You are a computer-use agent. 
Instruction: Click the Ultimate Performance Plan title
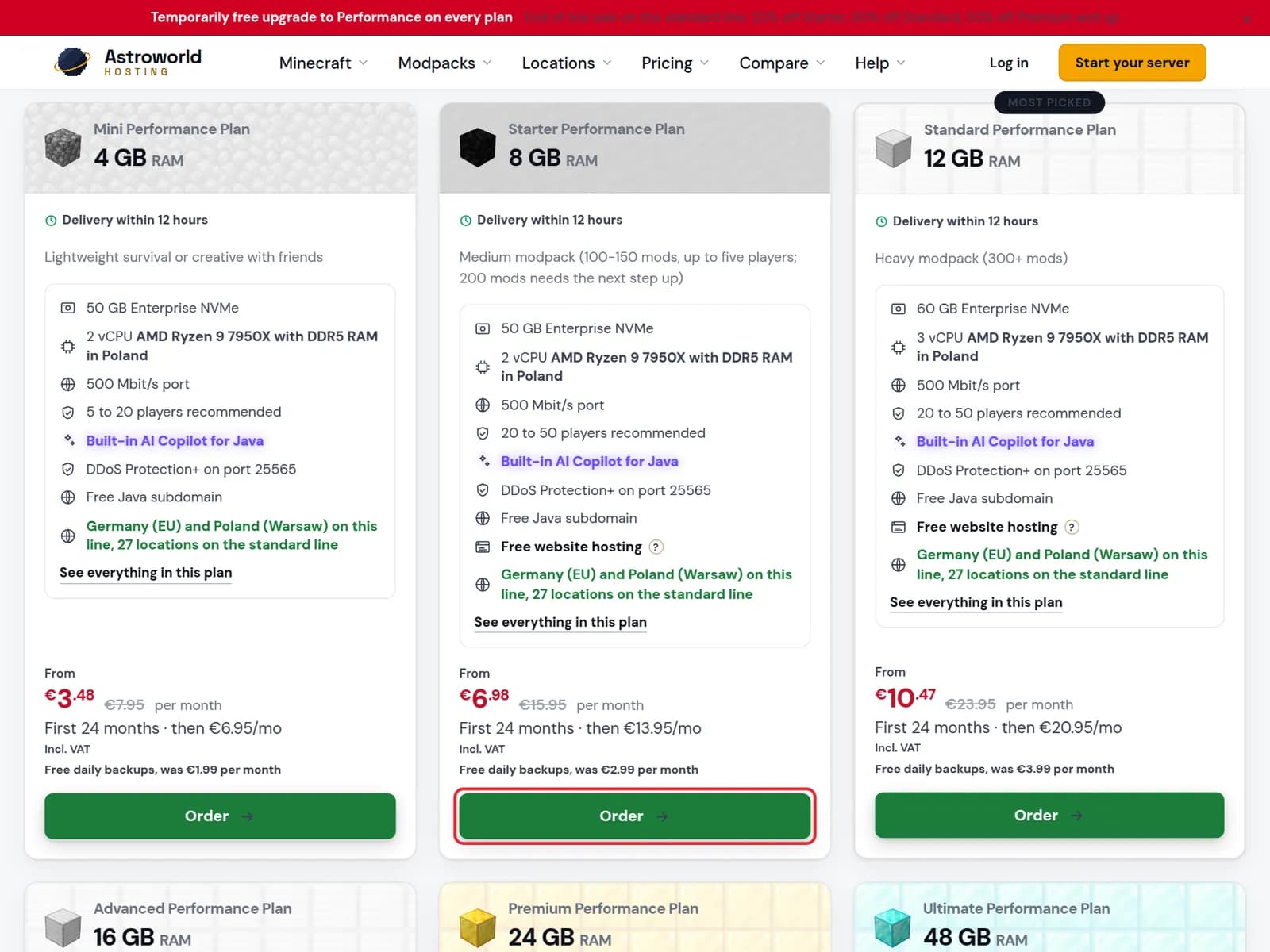click(x=1016, y=909)
